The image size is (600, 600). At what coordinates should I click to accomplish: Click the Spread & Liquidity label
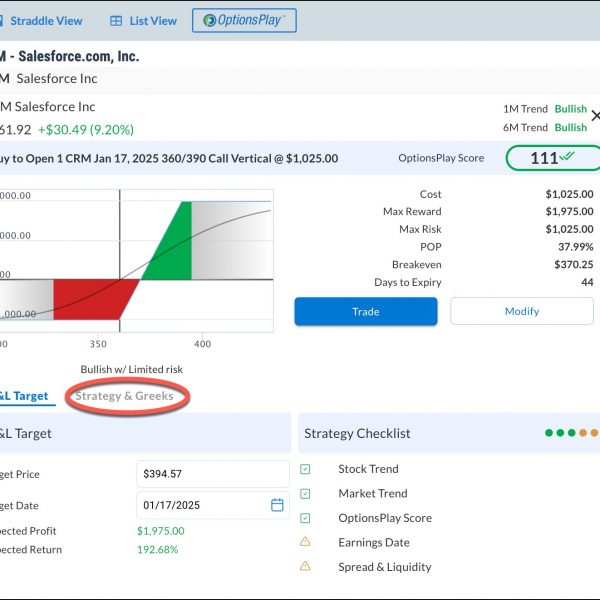coord(385,567)
